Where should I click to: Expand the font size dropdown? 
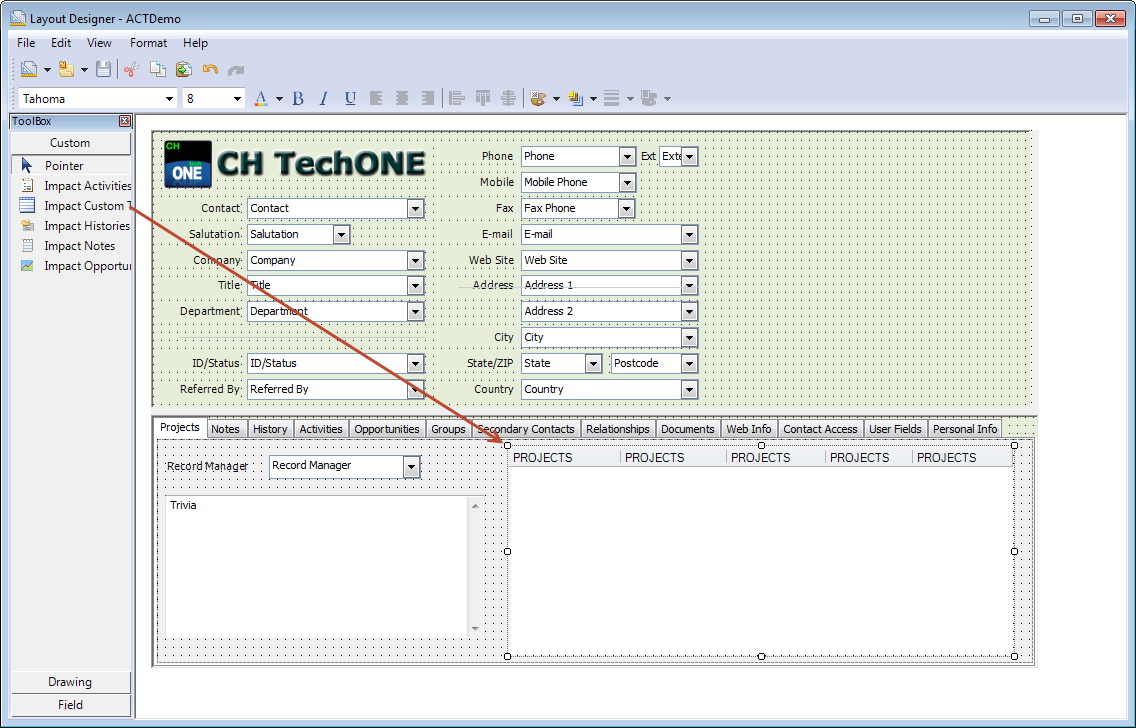pos(238,98)
